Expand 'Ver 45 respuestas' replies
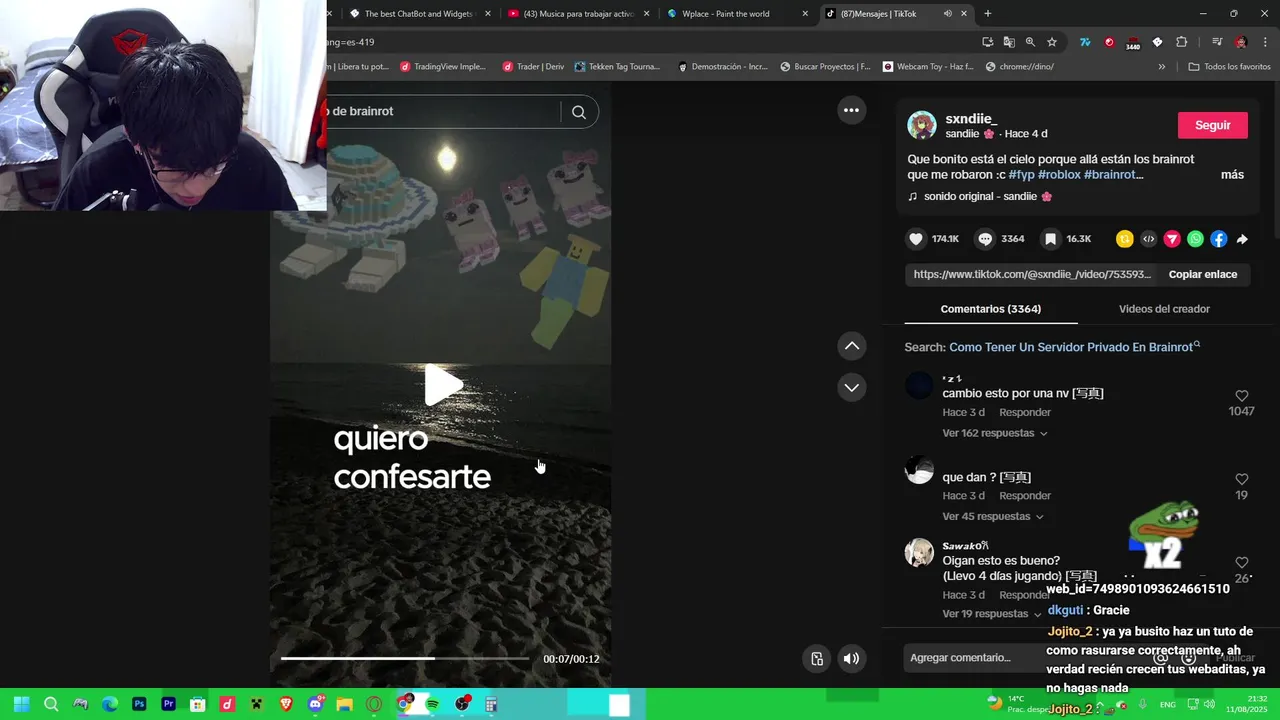The width and height of the screenshot is (1280, 720). pyautogui.click(x=992, y=516)
